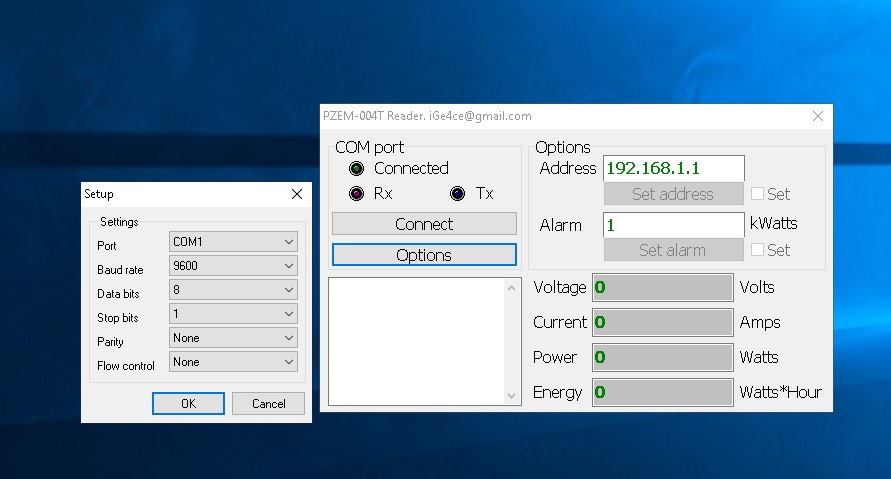Close the PZEM-004T Reader window

(817, 116)
